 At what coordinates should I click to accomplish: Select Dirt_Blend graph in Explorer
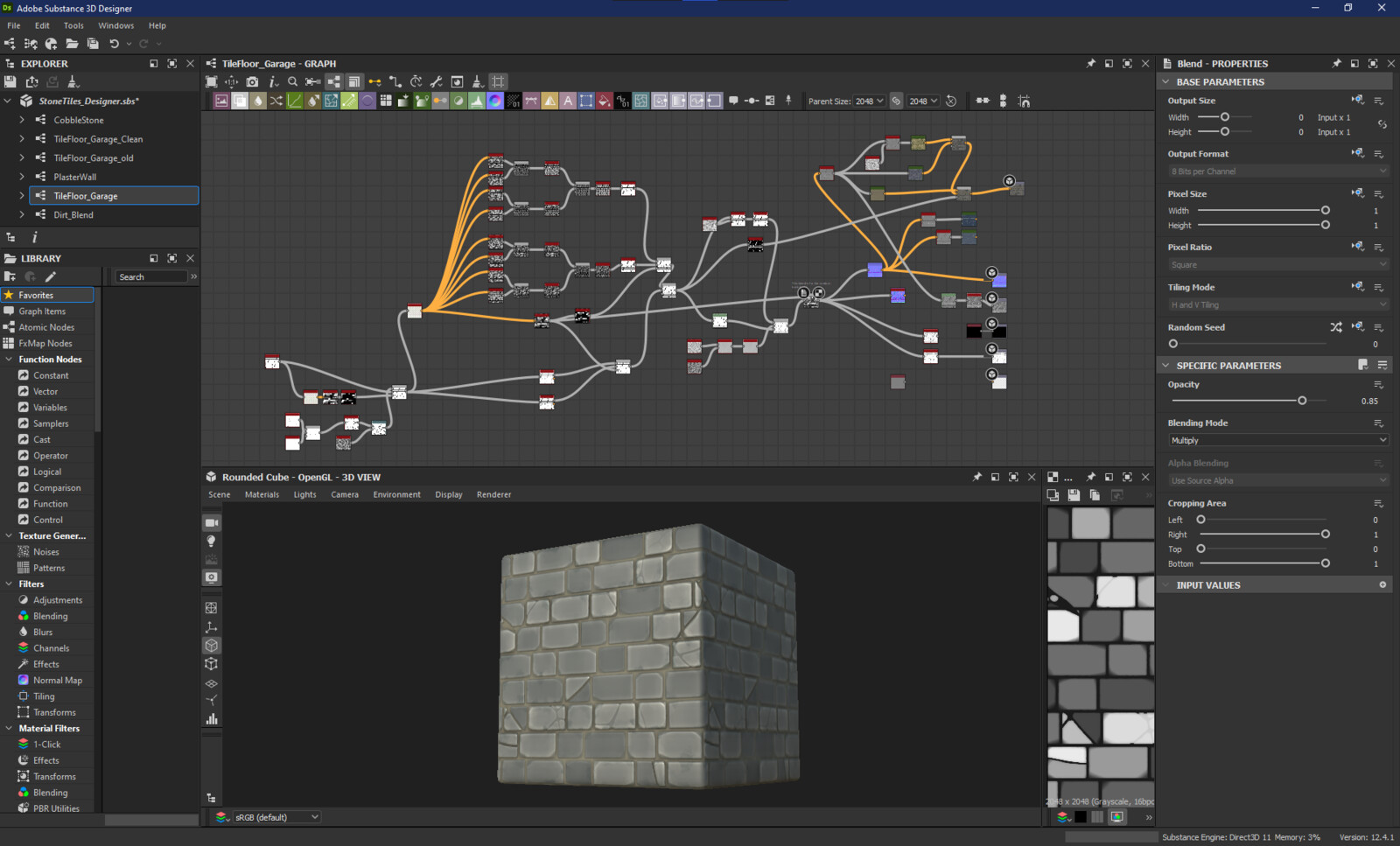73,214
